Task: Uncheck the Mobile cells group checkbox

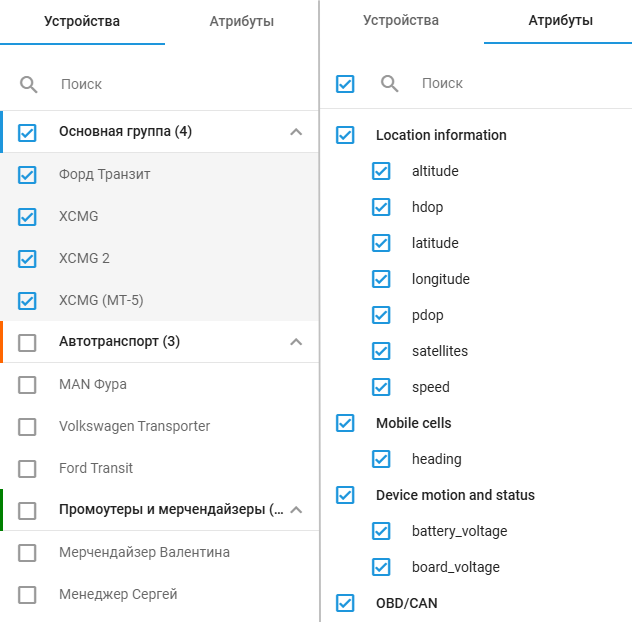Action: coord(345,423)
